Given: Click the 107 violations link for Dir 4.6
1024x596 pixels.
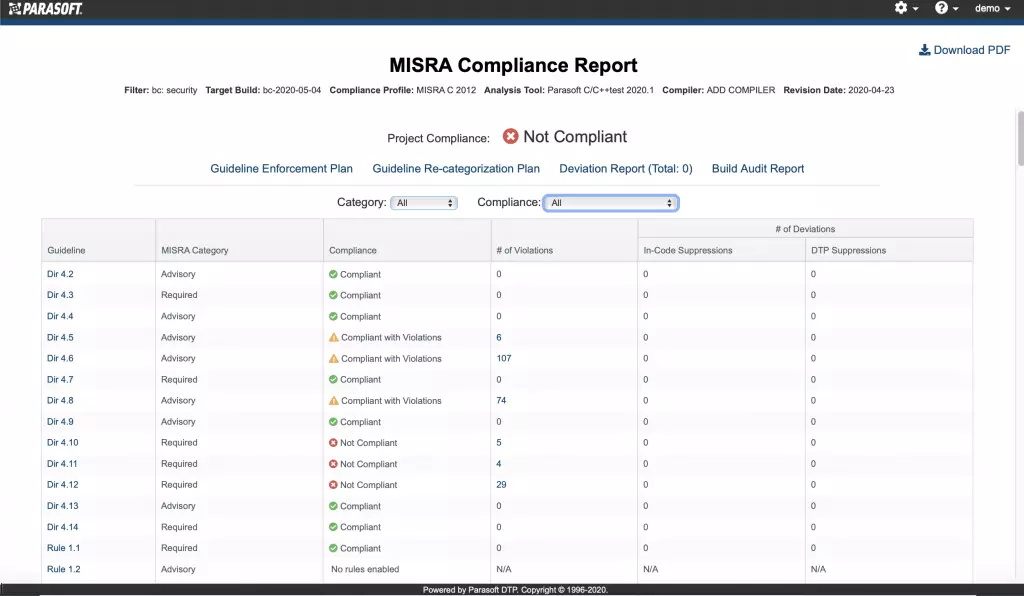Looking at the screenshot, I should 505,358.
